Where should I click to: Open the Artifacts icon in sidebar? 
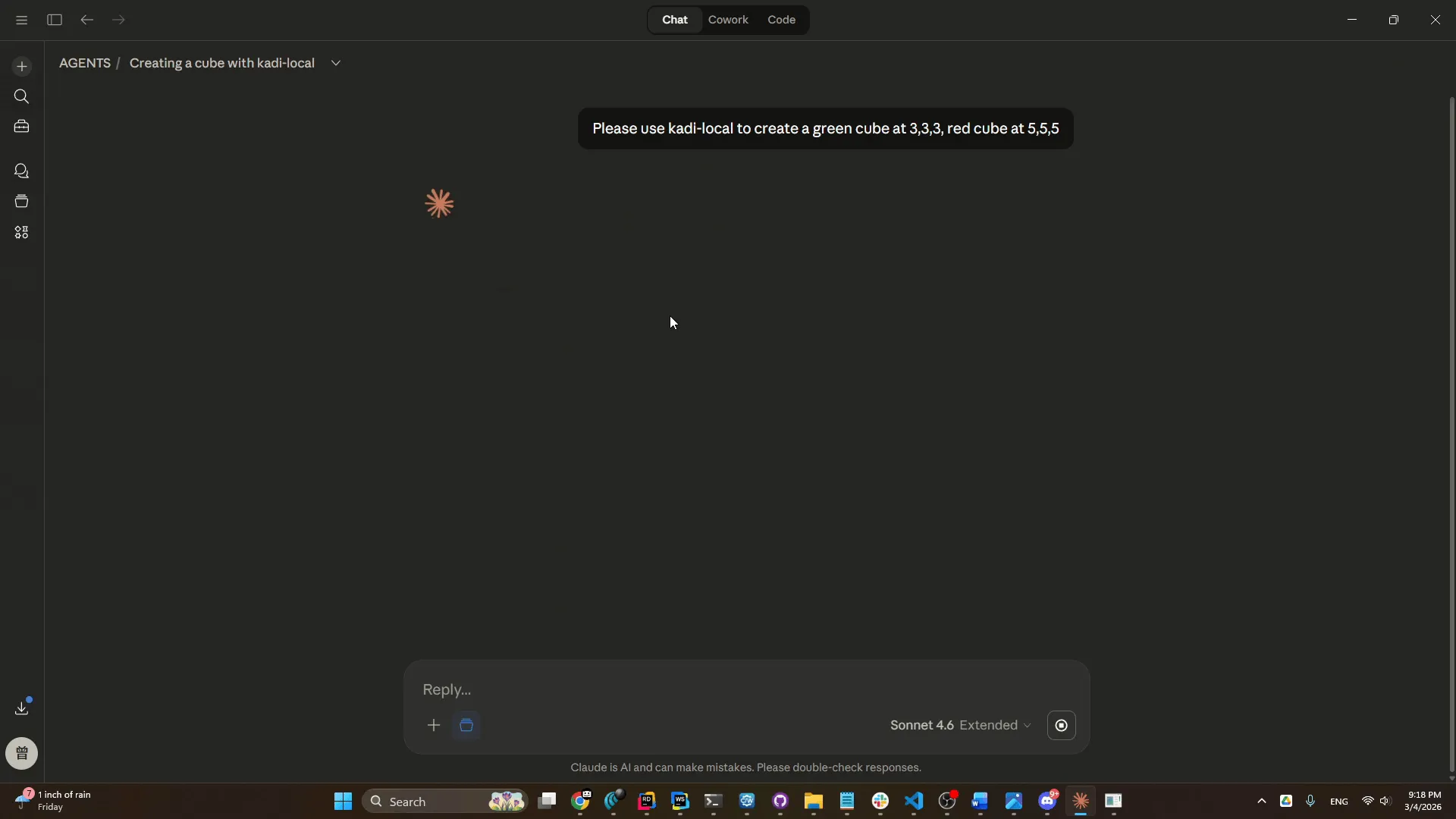tap(21, 232)
